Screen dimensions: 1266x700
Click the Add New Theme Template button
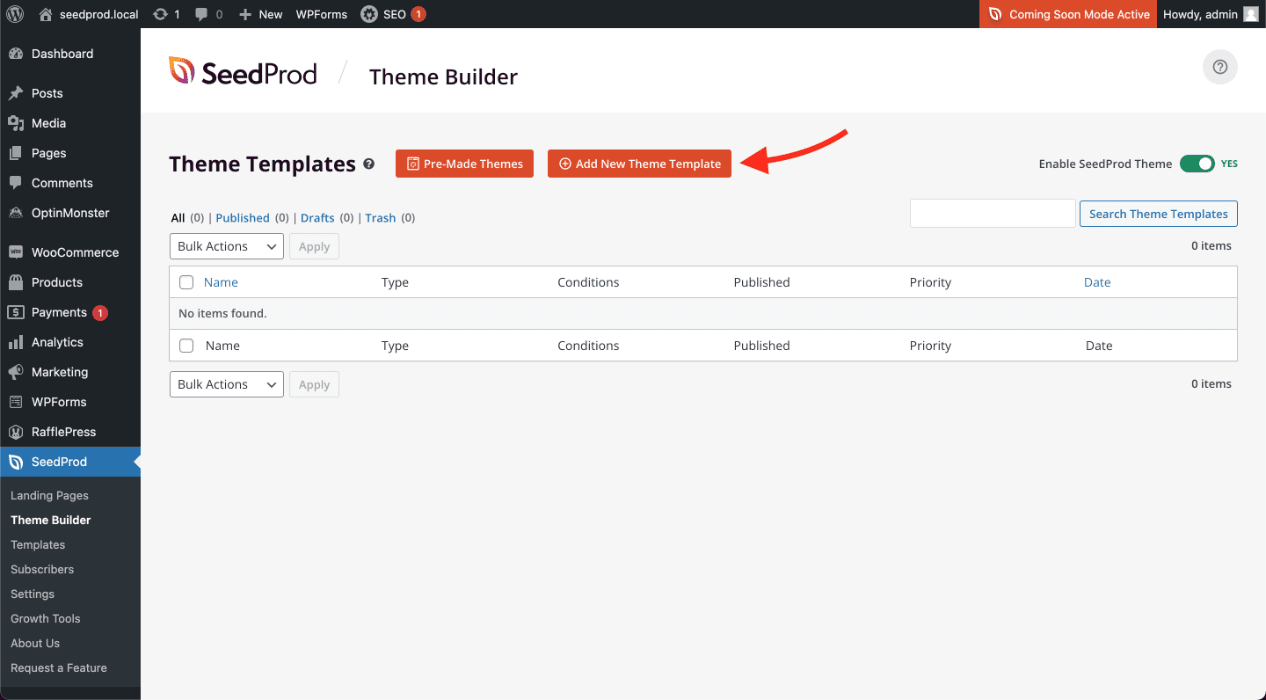(639, 164)
